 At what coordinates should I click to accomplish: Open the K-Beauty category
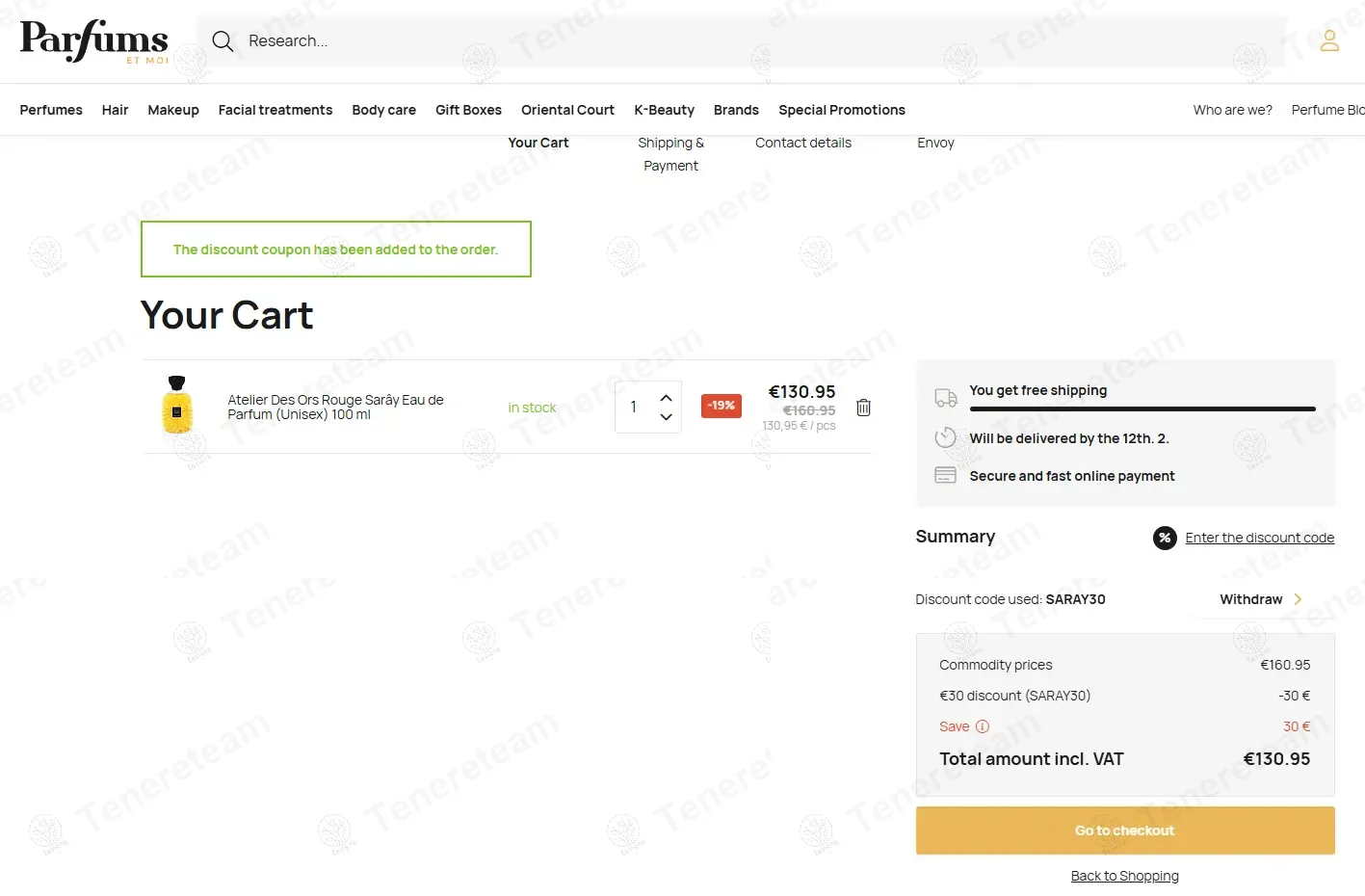[664, 110]
